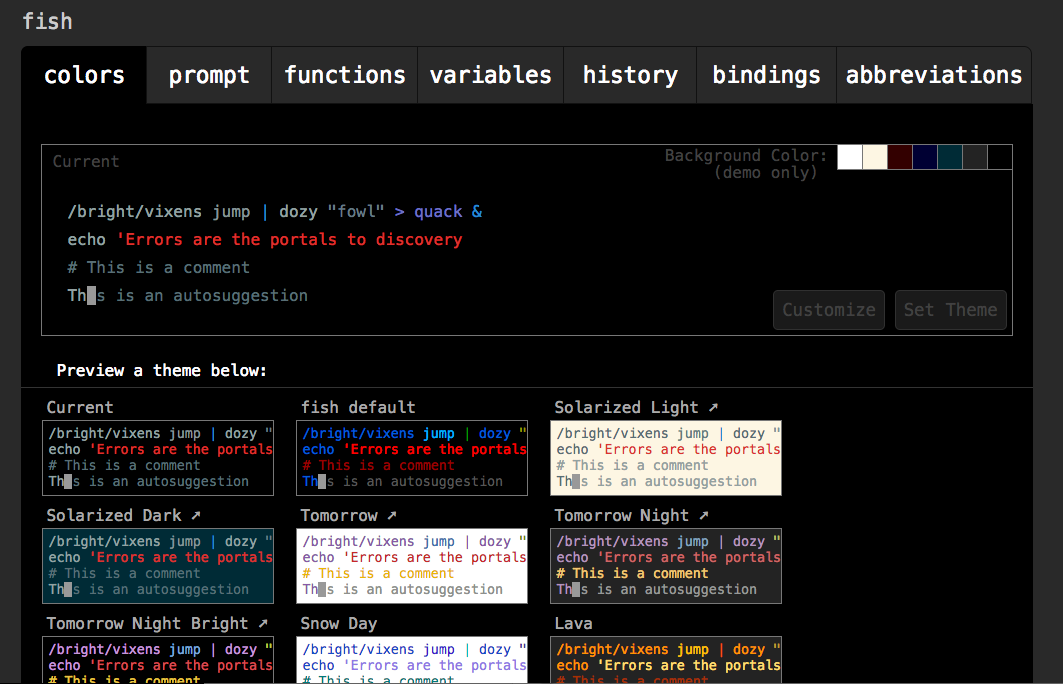Open the functions tab
This screenshot has width=1063, height=684.
344,75
